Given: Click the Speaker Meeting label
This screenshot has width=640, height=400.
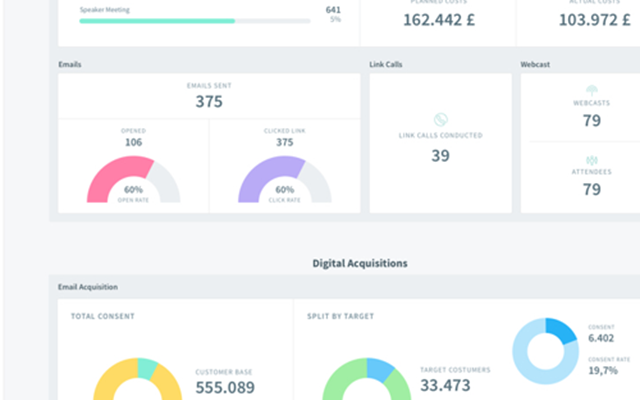Looking at the screenshot, I should (104, 10).
